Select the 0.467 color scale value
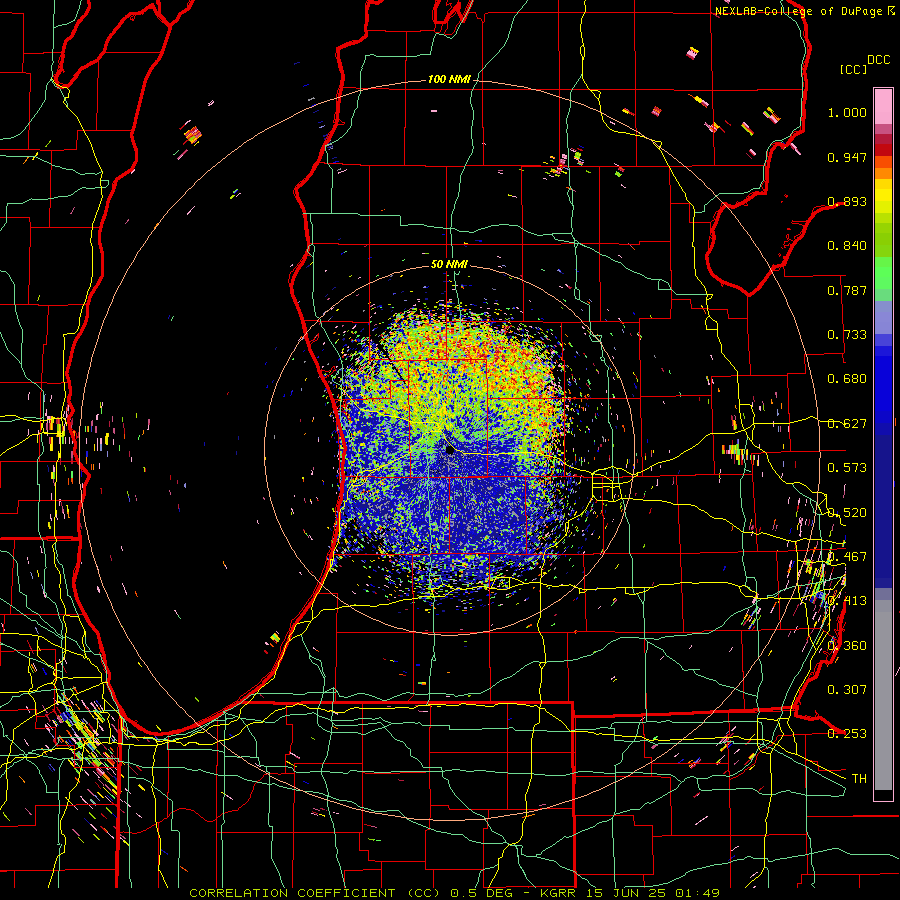The image size is (900, 900). coord(847,557)
